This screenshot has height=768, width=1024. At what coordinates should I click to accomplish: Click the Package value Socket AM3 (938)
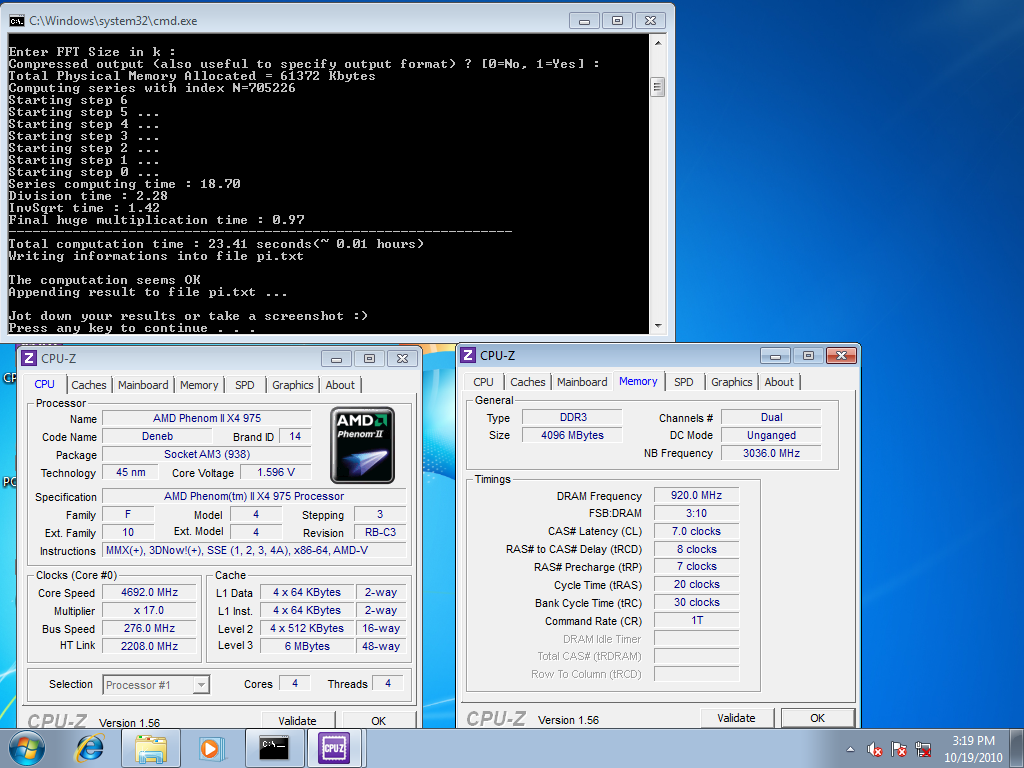click(x=207, y=454)
